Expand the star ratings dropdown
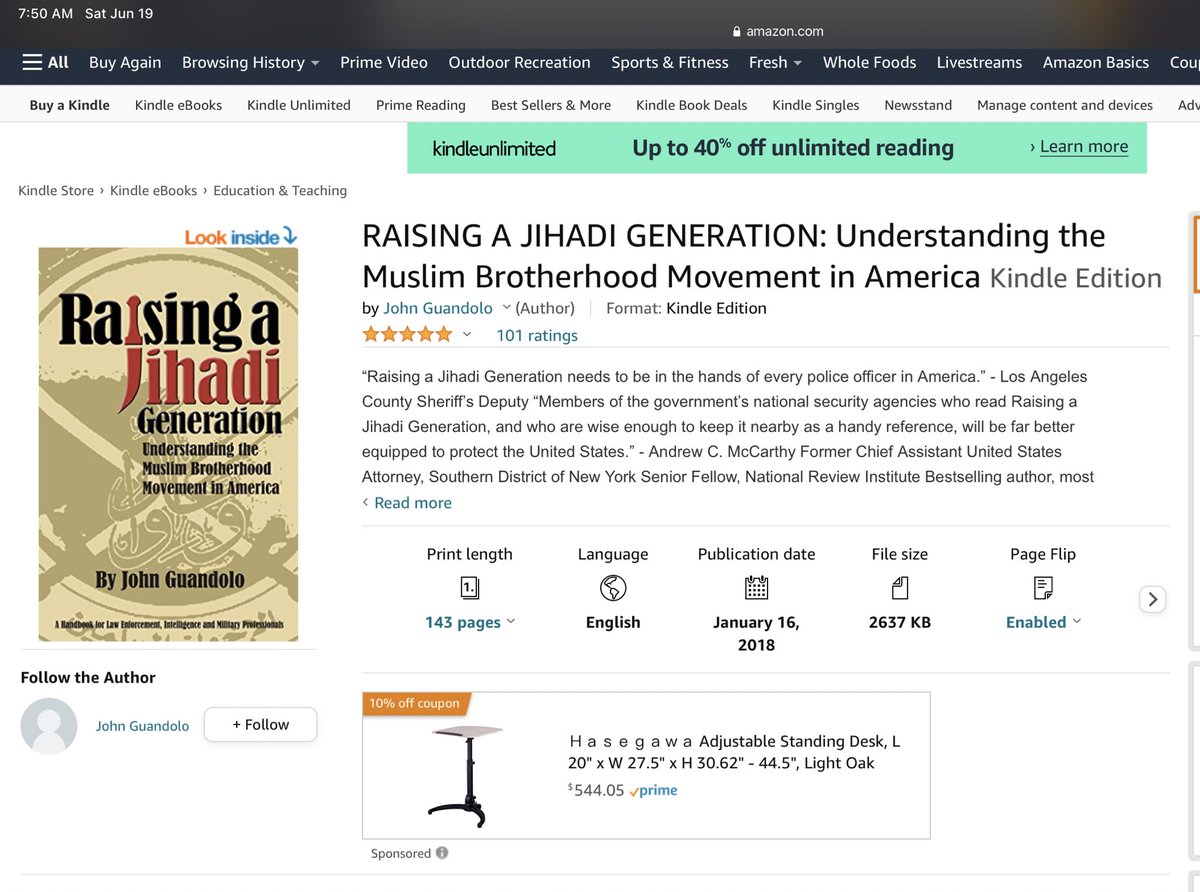 pos(466,335)
